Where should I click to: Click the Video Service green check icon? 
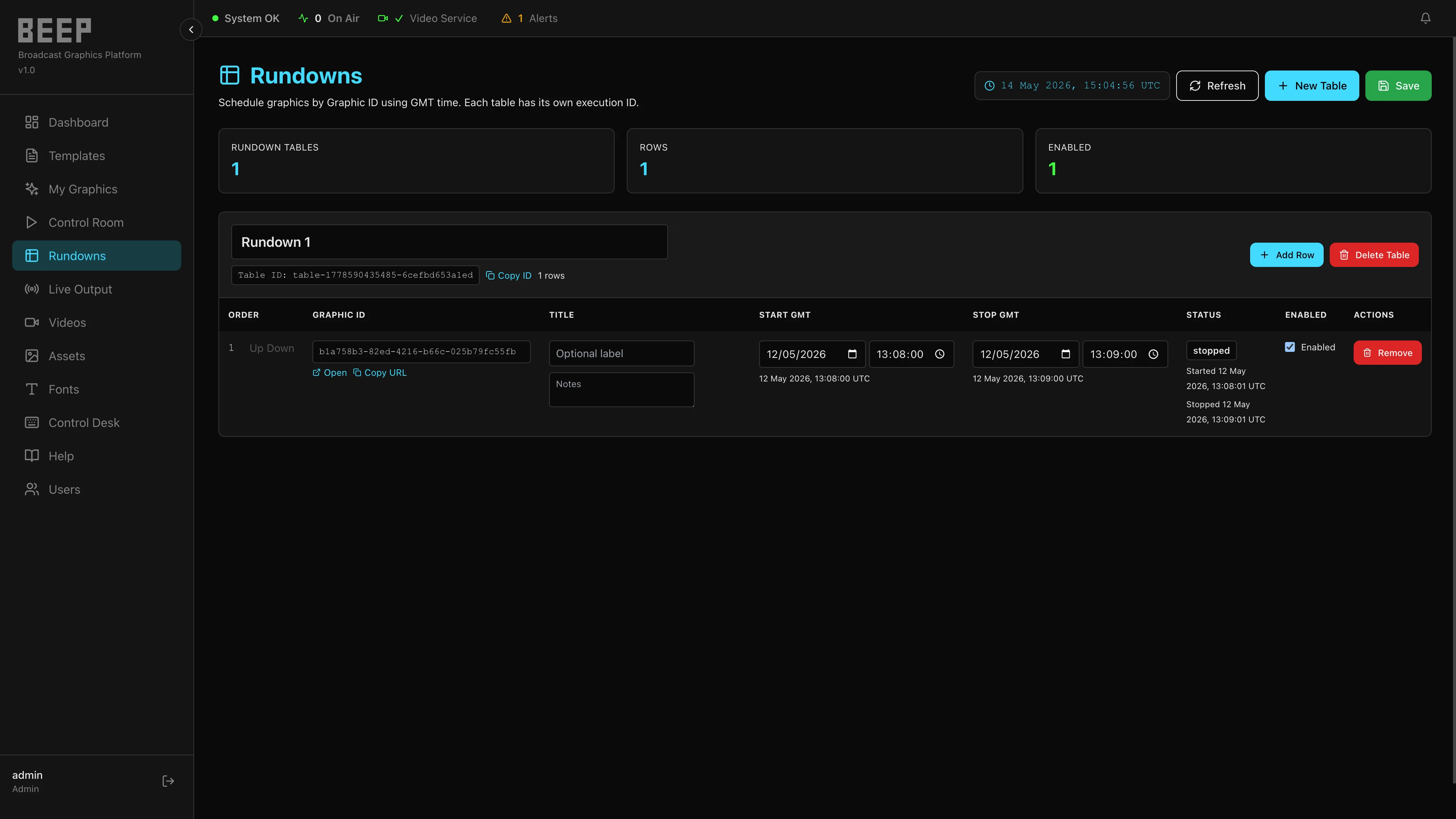(x=399, y=18)
